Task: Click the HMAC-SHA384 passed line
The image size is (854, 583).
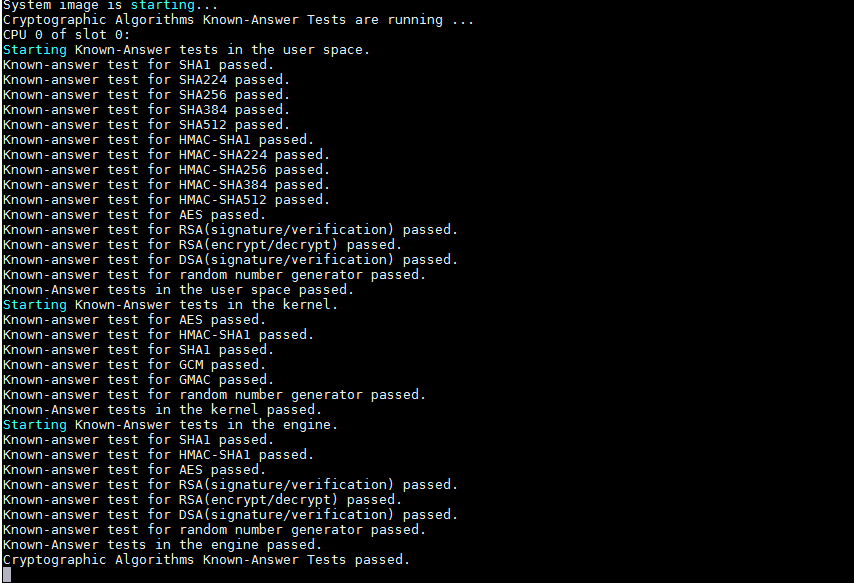Action: pyautogui.click(x=166, y=184)
